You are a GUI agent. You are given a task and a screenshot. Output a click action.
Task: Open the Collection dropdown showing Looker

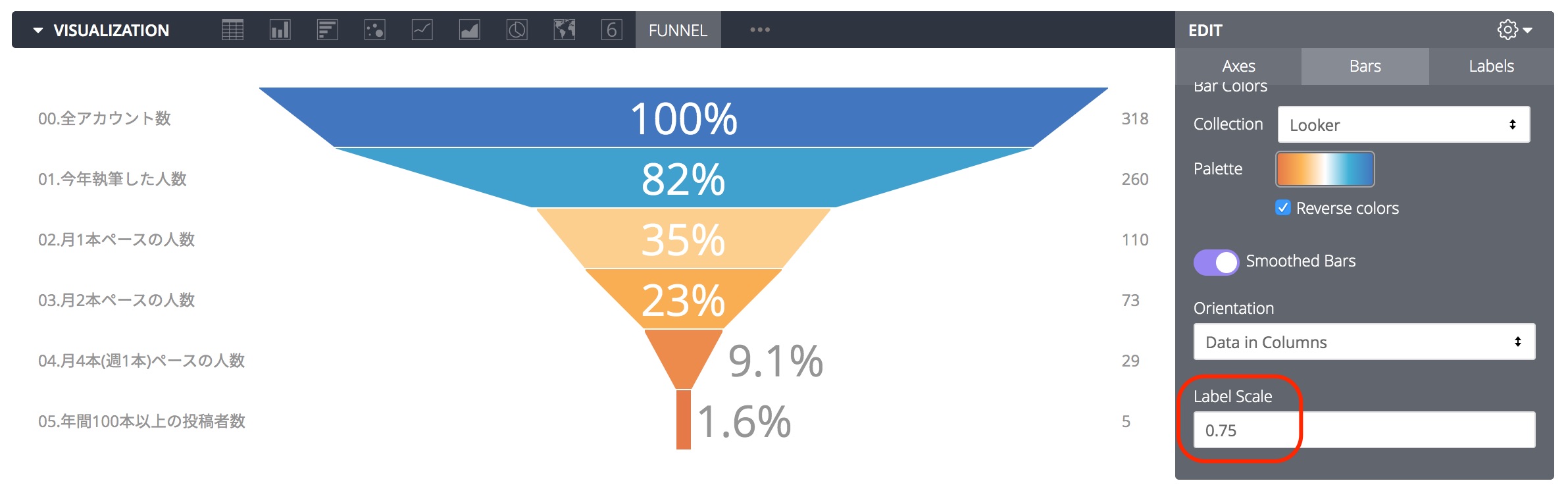1404,124
